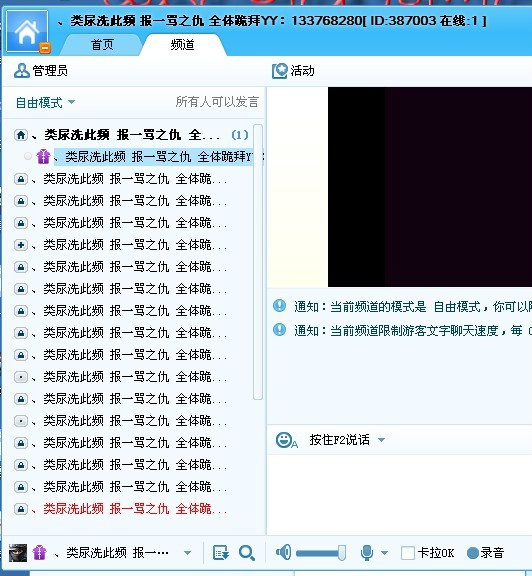The height and width of the screenshot is (576, 532).
Task: Open the 活动 activities panel
Action: pyautogui.click(x=293, y=71)
